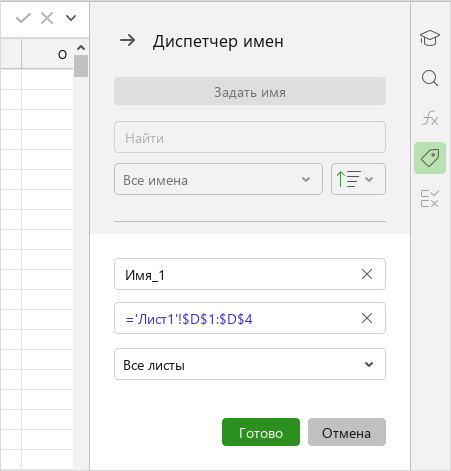Clear the Имя_1 name field

click(x=367, y=274)
